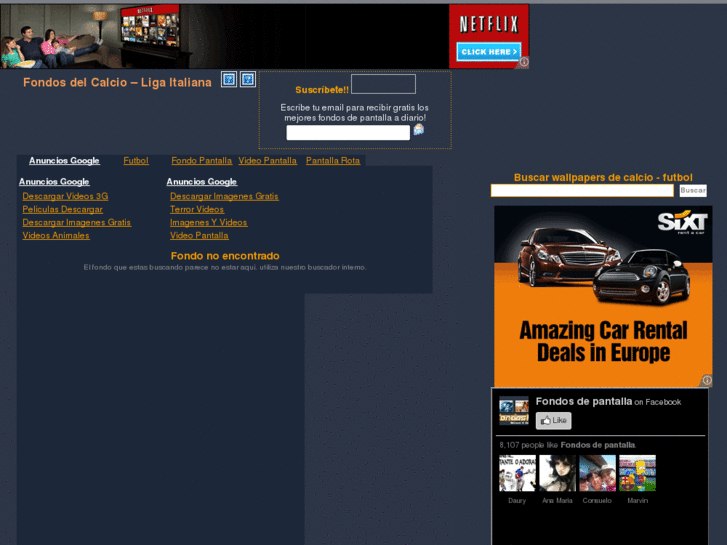Click the ad info icon on Netflix banner
This screenshot has width=727, height=545.
click(x=523, y=62)
